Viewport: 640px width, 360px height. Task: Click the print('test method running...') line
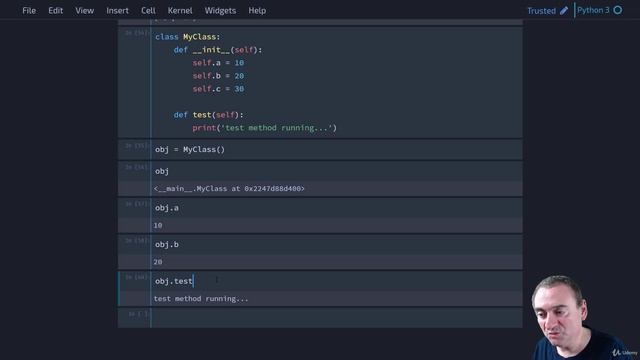(264, 128)
